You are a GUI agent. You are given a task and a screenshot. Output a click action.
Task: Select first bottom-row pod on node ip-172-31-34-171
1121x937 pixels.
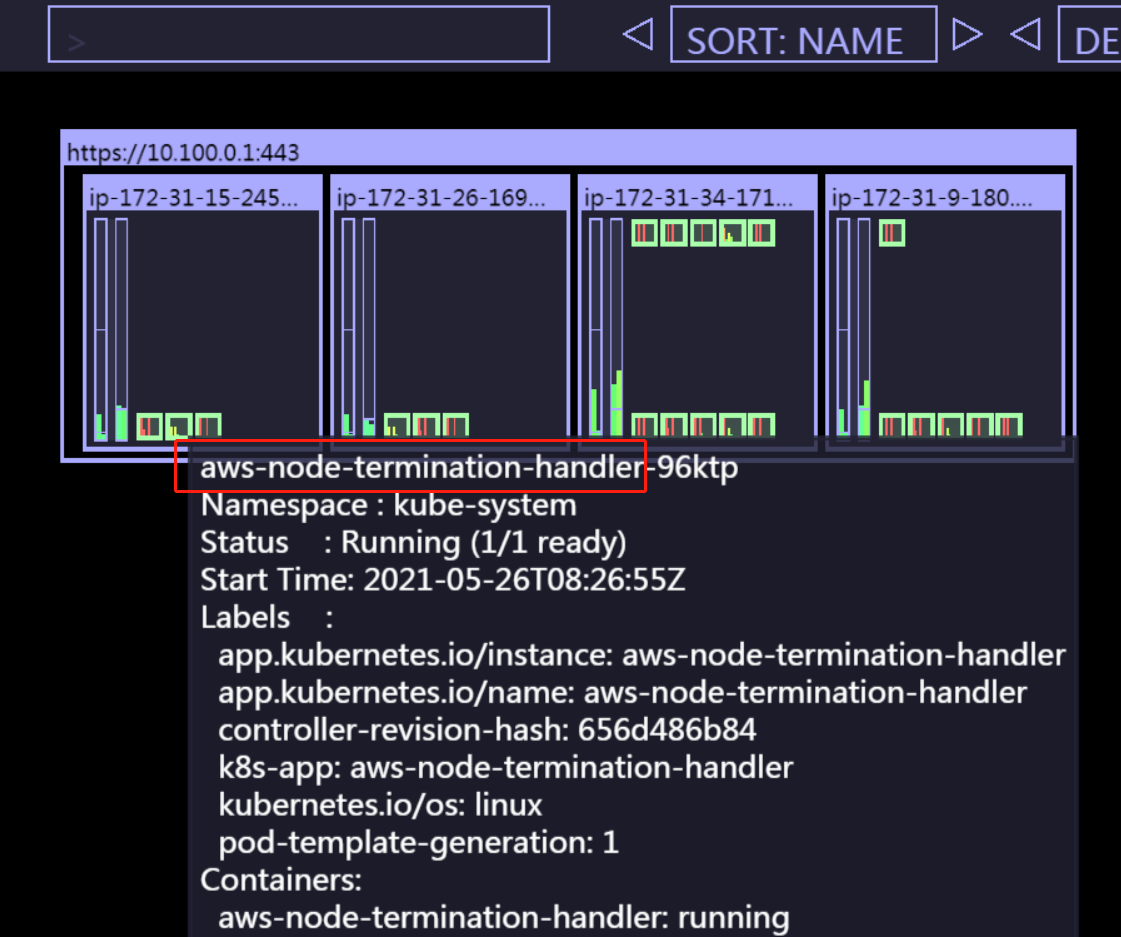[645, 425]
